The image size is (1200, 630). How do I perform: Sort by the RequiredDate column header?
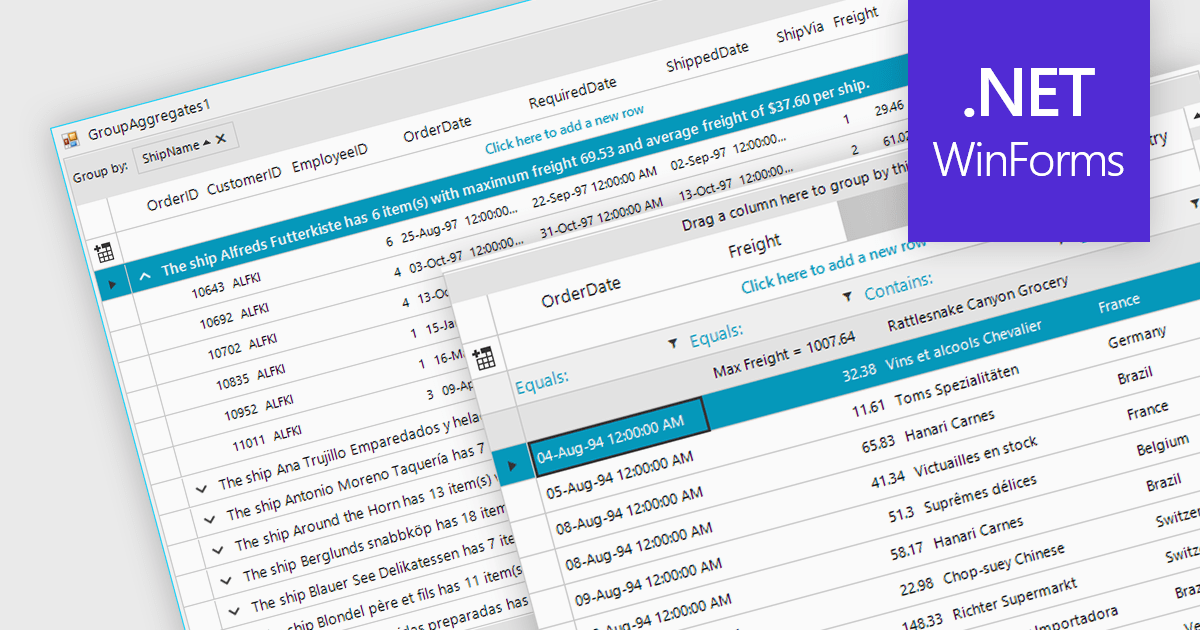click(x=572, y=93)
